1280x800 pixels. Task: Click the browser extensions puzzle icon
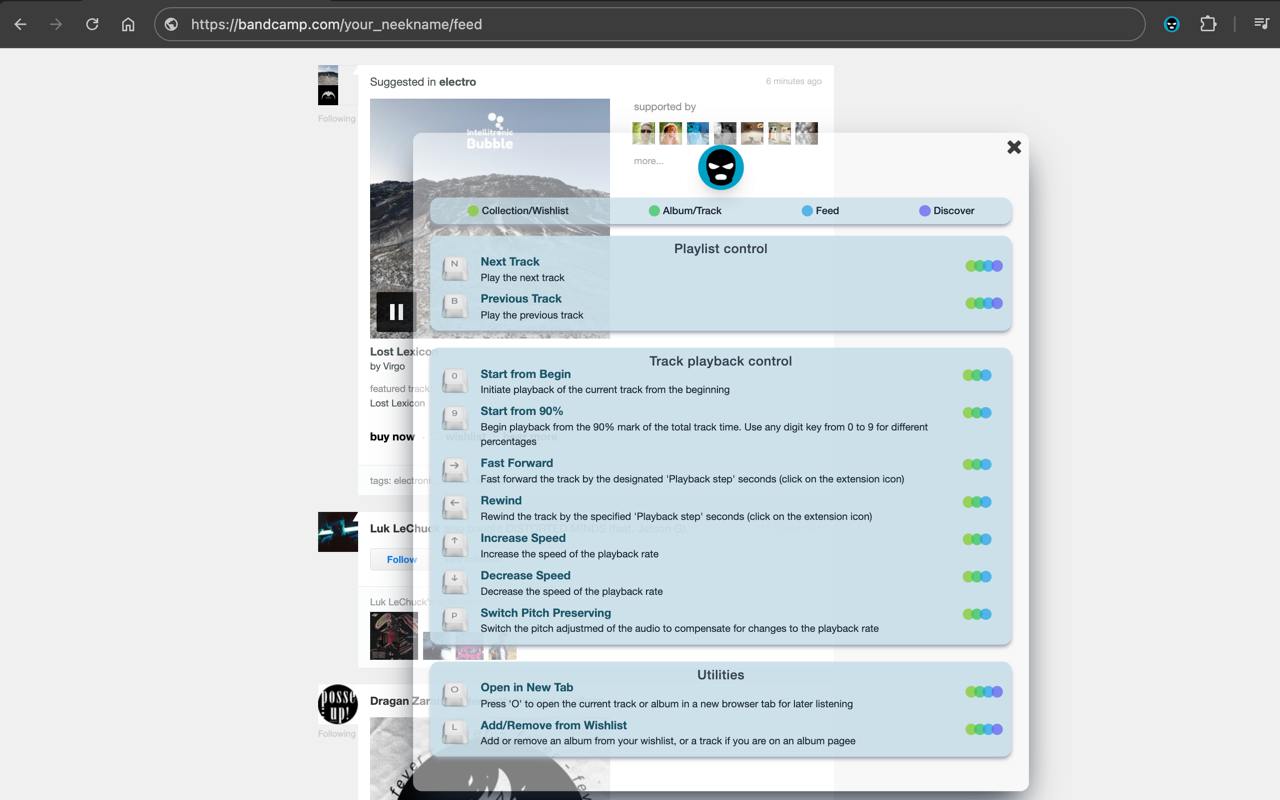coord(1208,22)
